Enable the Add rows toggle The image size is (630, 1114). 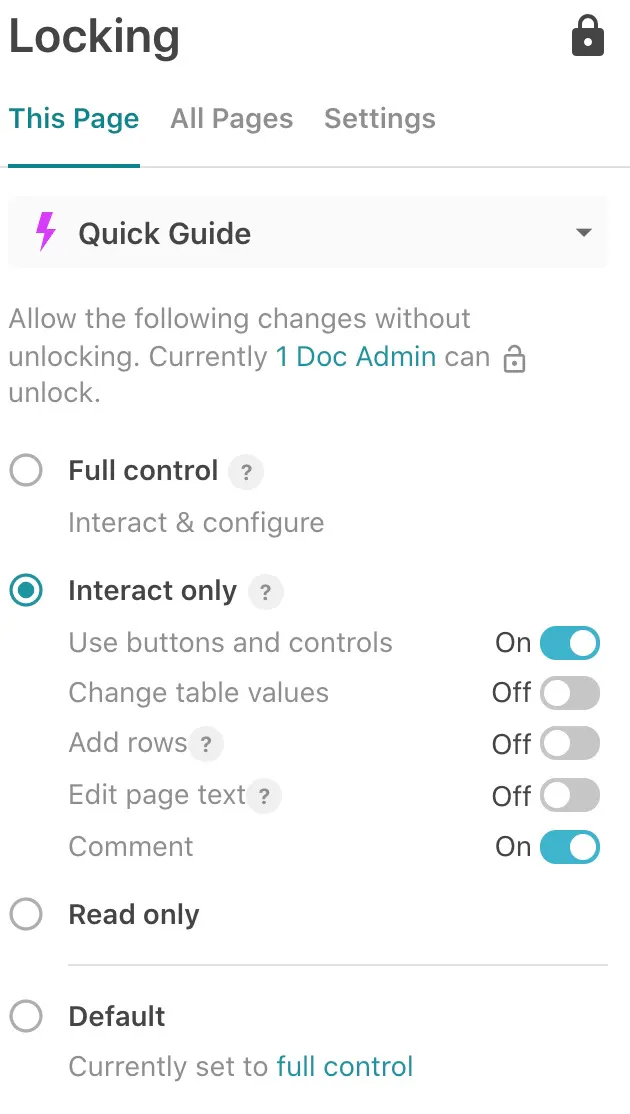coord(569,744)
